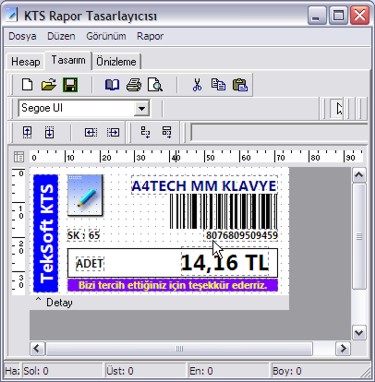This screenshot has width=375, height=382.
Task: Click the bring-to-front arrow icon
Action: pos(27,132)
